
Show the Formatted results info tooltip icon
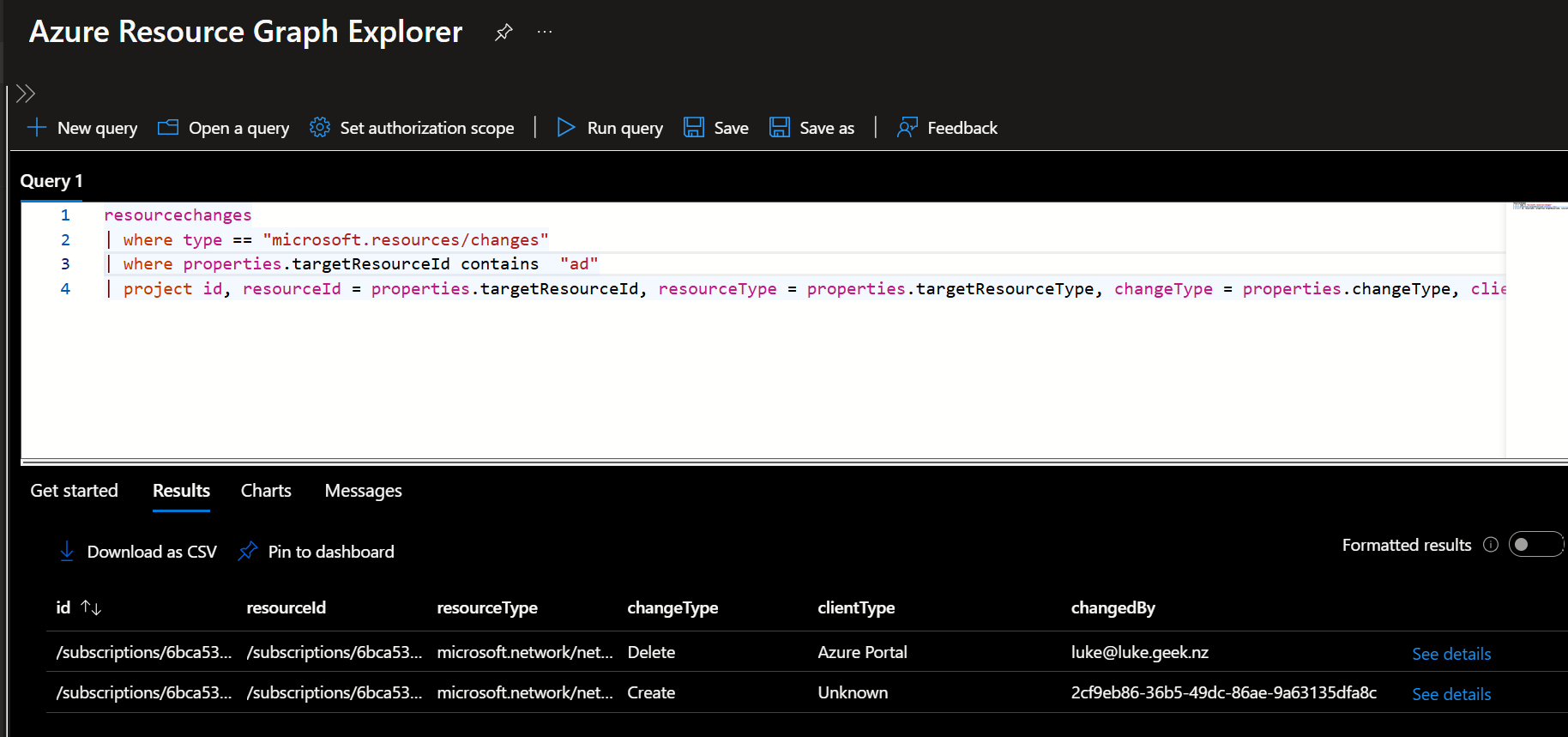(1491, 545)
